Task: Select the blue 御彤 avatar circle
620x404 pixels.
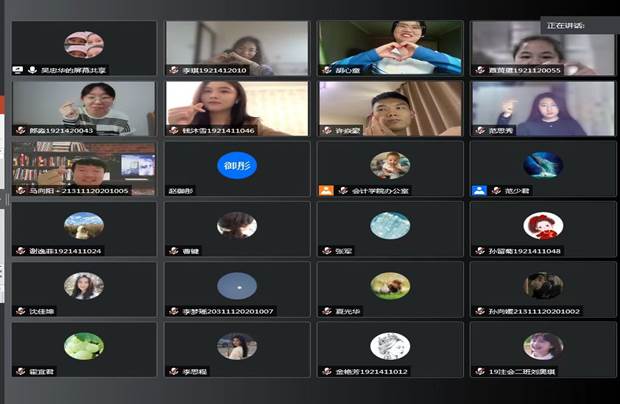Action: coord(237,164)
